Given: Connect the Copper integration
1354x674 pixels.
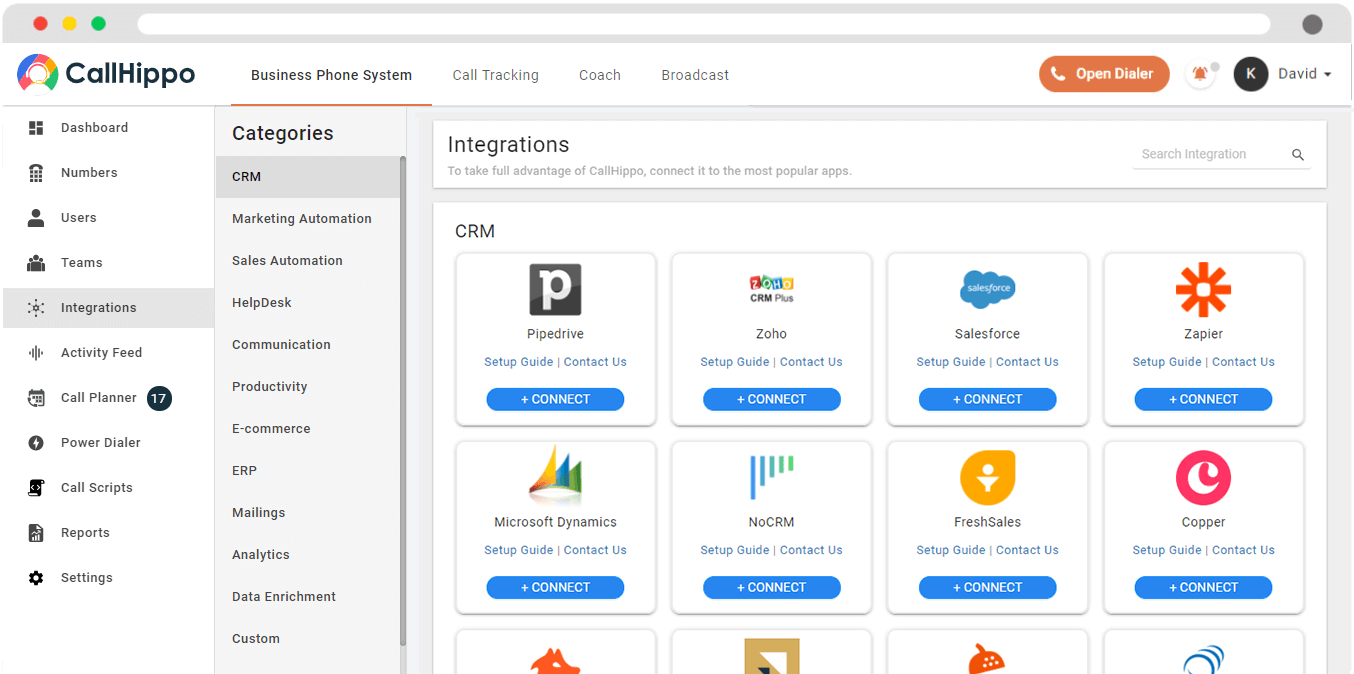Looking at the screenshot, I should [1203, 587].
